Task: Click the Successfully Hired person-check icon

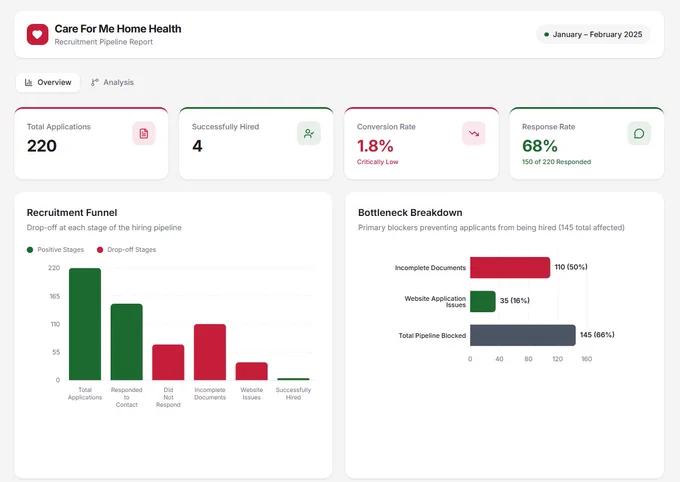Action: [309, 134]
